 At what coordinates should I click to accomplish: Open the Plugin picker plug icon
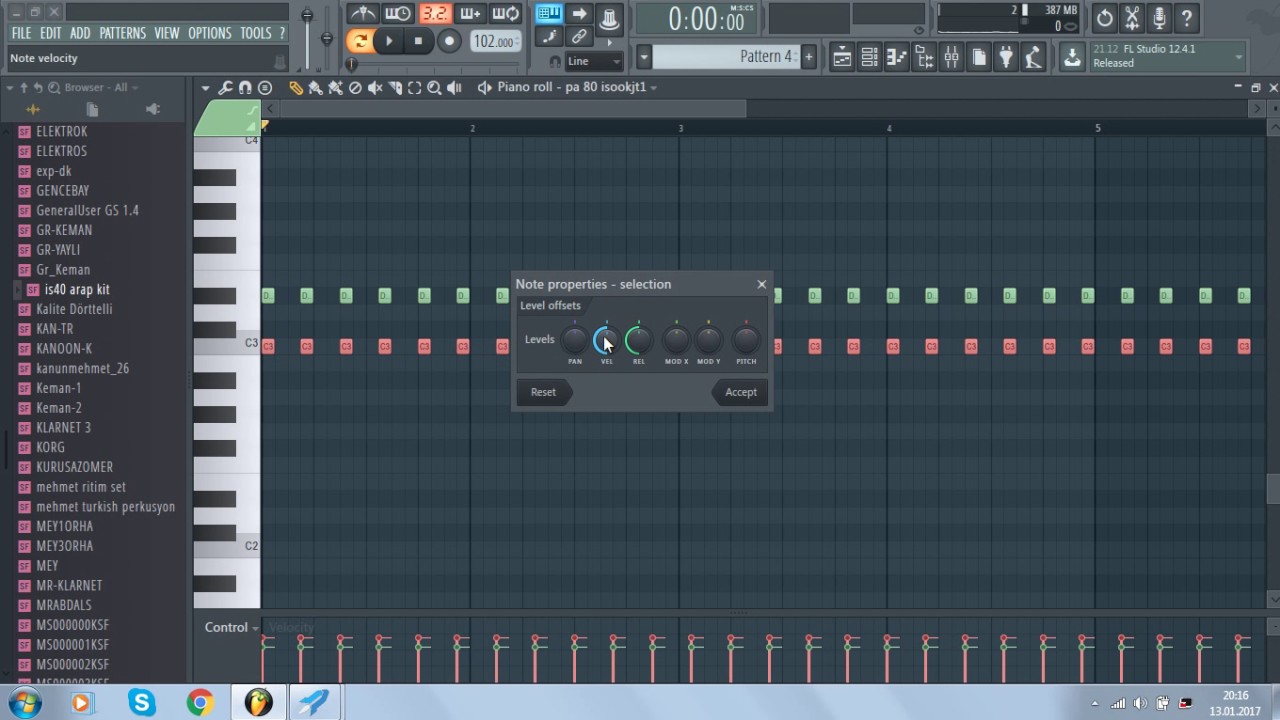(x=1006, y=58)
